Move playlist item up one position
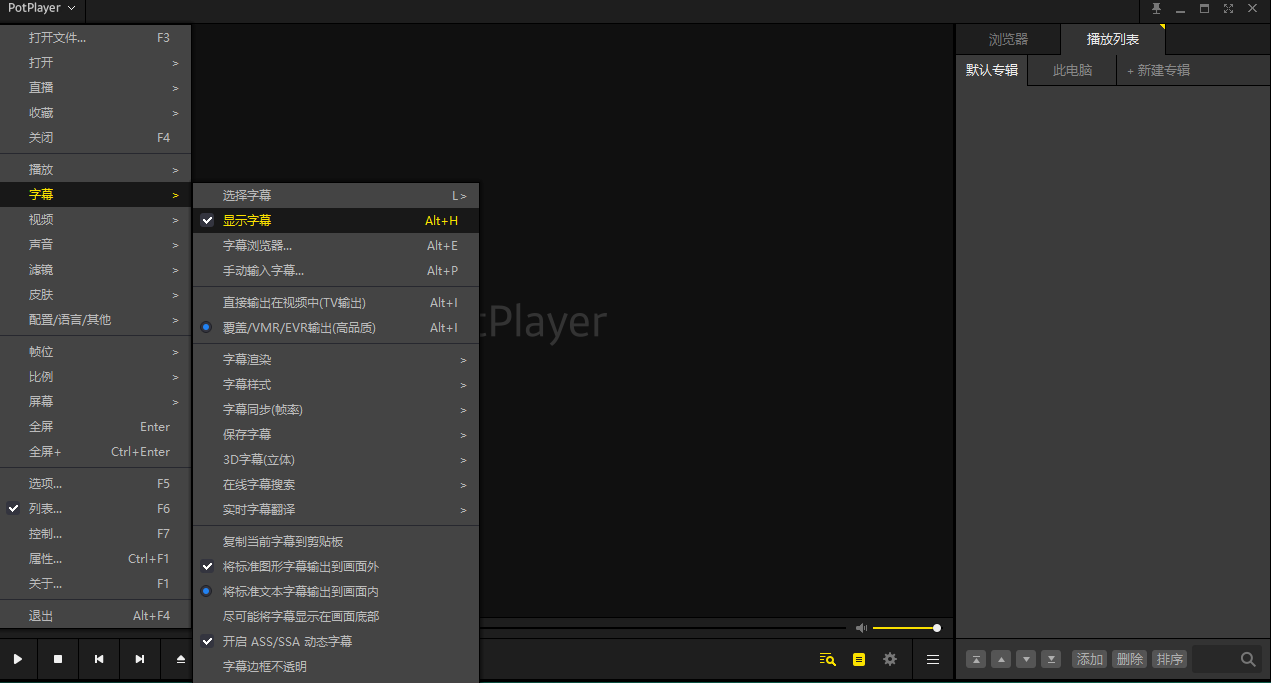This screenshot has width=1271, height=683. click(x=1001, y=659)
